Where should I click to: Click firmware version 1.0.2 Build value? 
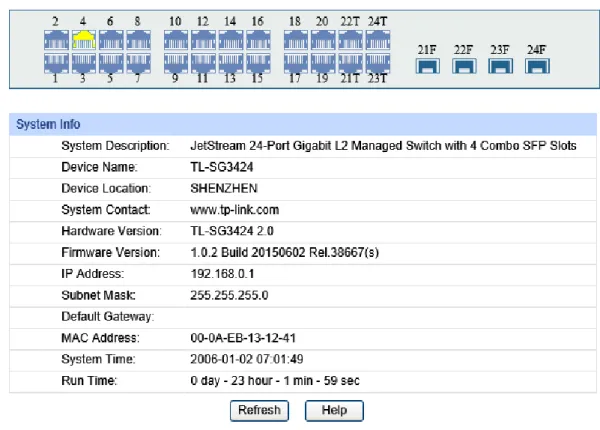click(284, 252)
